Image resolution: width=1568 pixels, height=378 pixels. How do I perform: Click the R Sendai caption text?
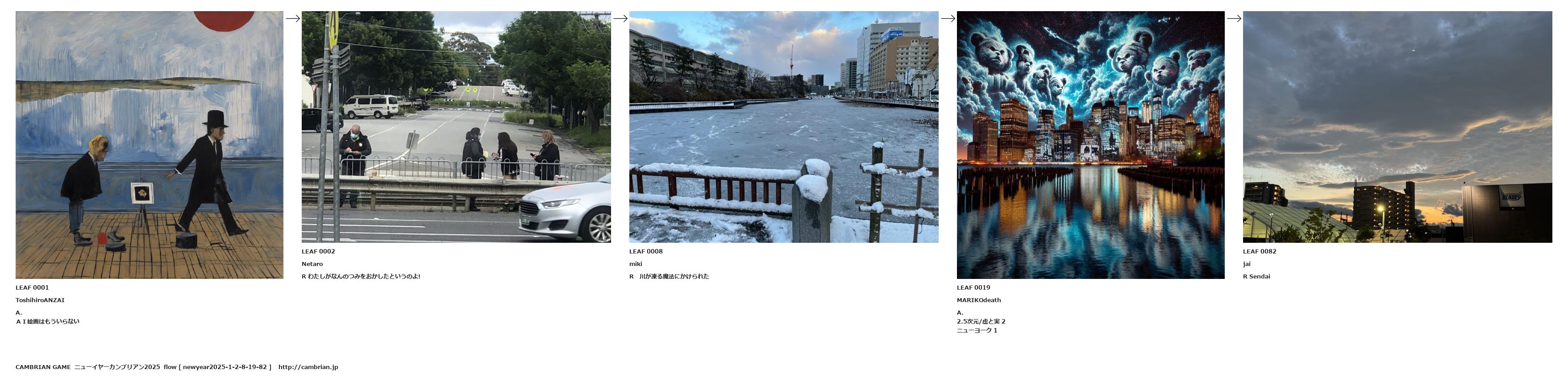1256,276
